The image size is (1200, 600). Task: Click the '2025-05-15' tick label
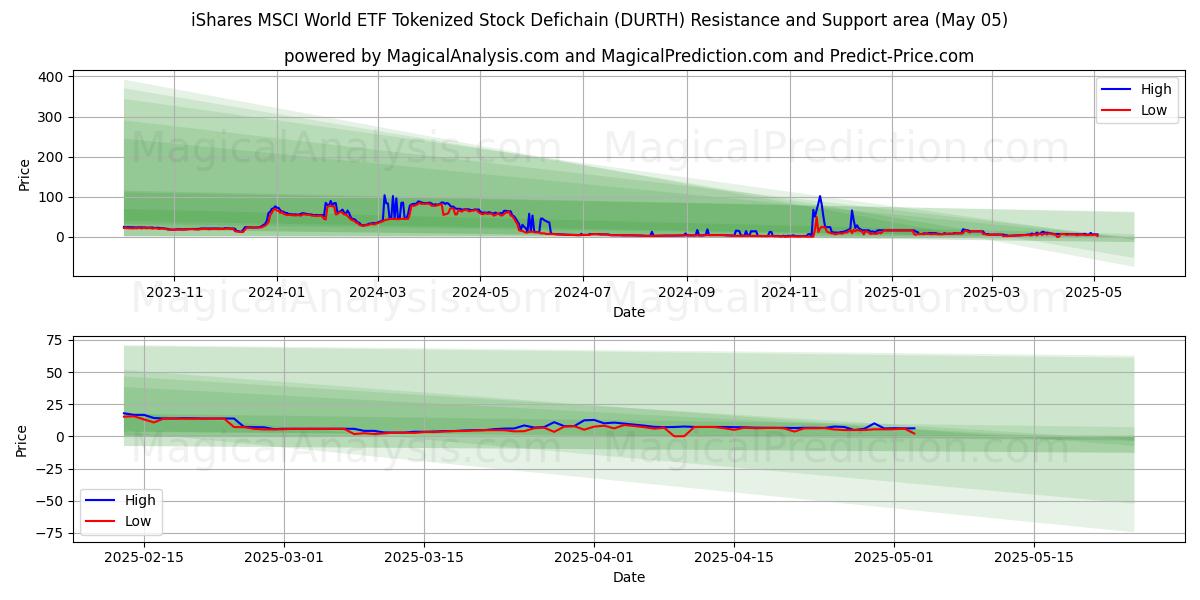click(1033, 557)
